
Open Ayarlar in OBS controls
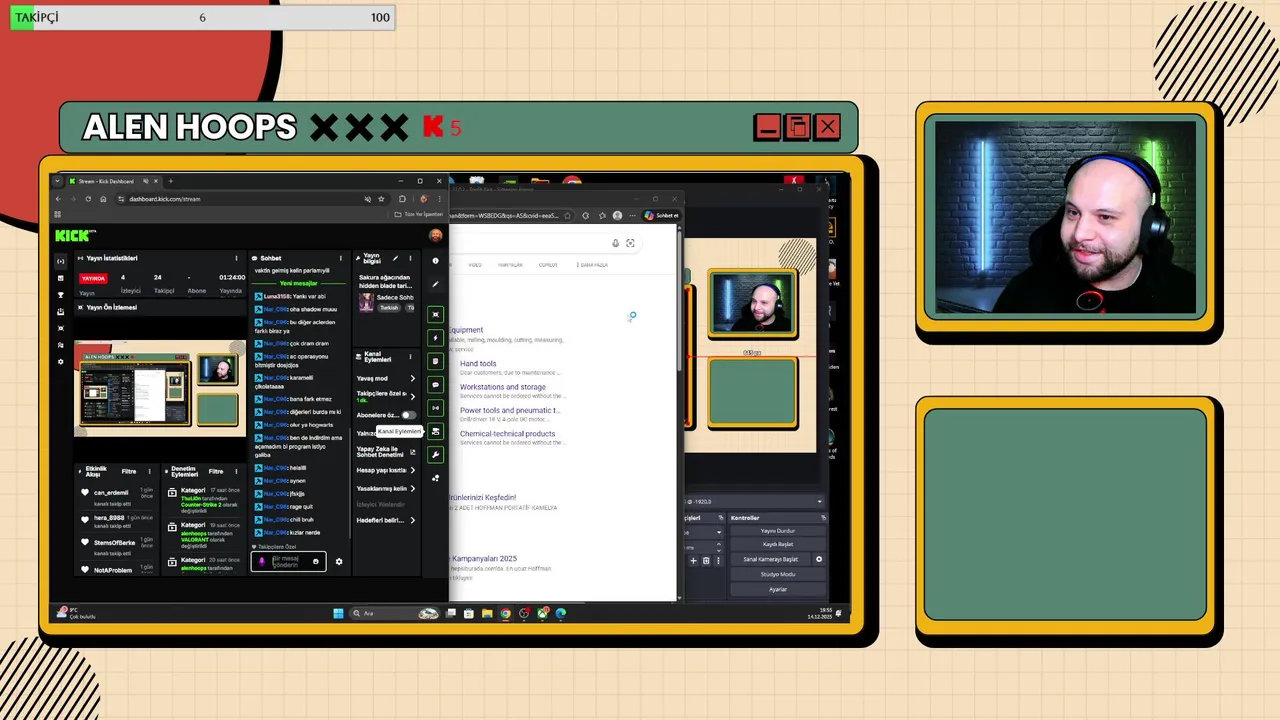coord(778,589)
